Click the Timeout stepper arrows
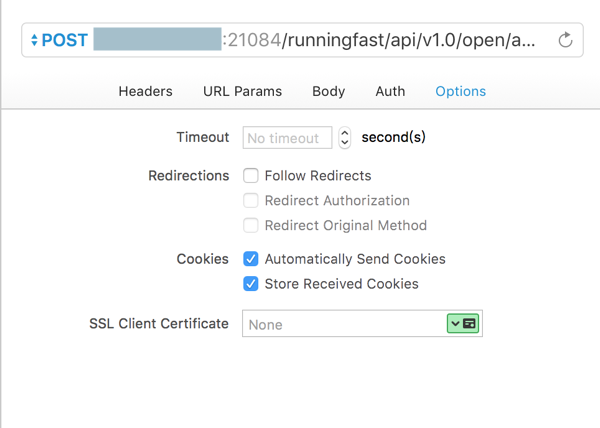The width and height of the screenshot is (600, 428). tap(345, 138)
